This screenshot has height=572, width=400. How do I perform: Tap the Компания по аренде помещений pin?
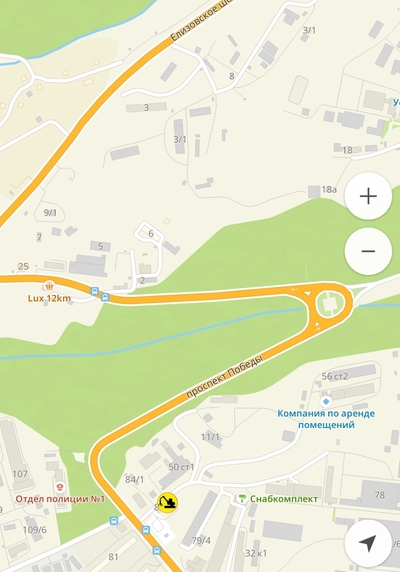[x=326, y=401]
